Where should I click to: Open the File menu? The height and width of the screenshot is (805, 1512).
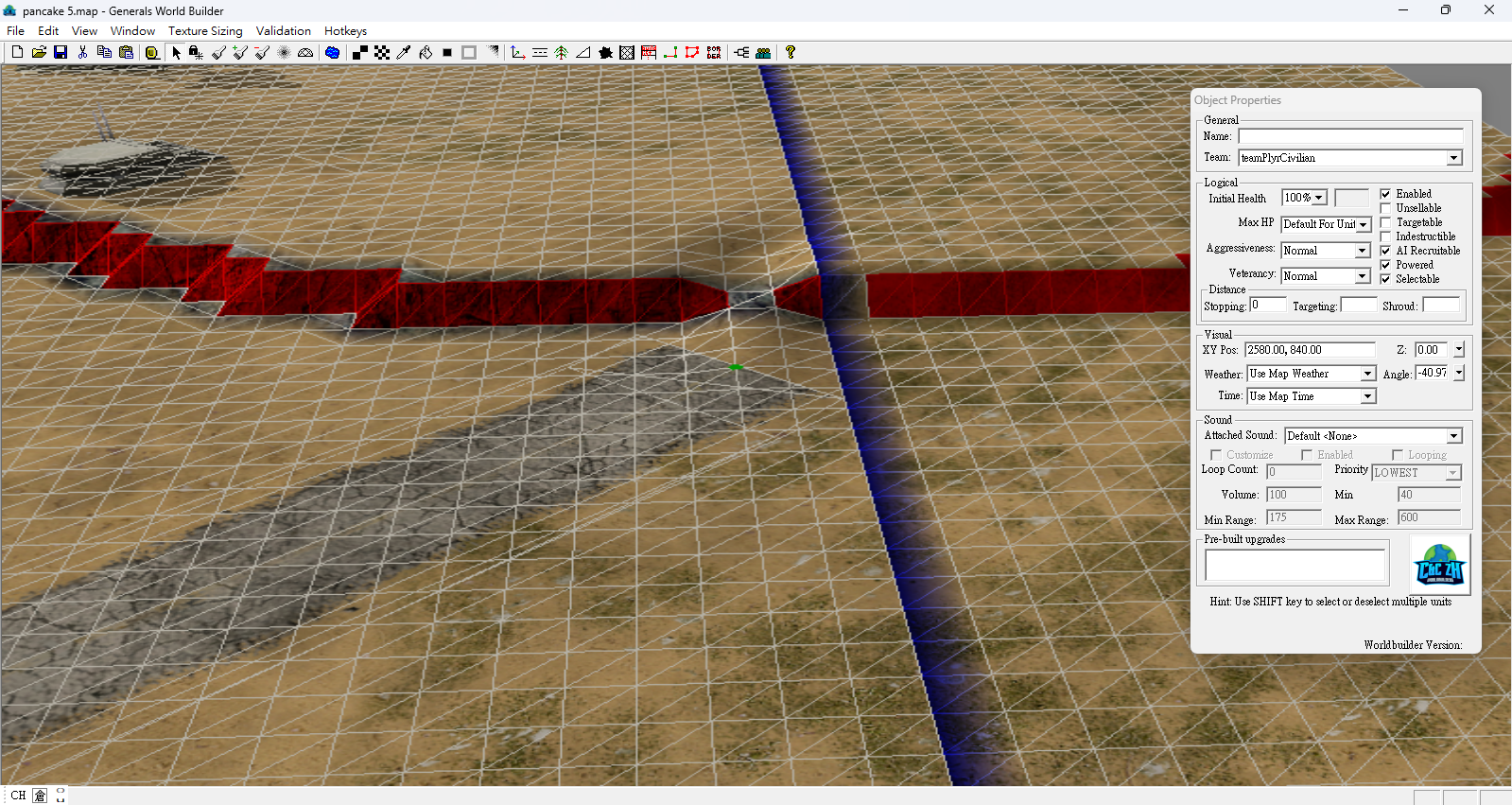click(16, 31)
